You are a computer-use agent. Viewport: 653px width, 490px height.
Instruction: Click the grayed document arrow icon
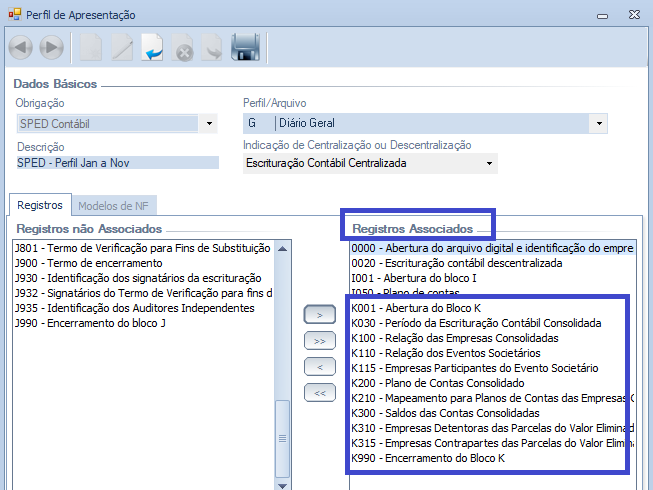pyautogui.click(x=212, y=47)
